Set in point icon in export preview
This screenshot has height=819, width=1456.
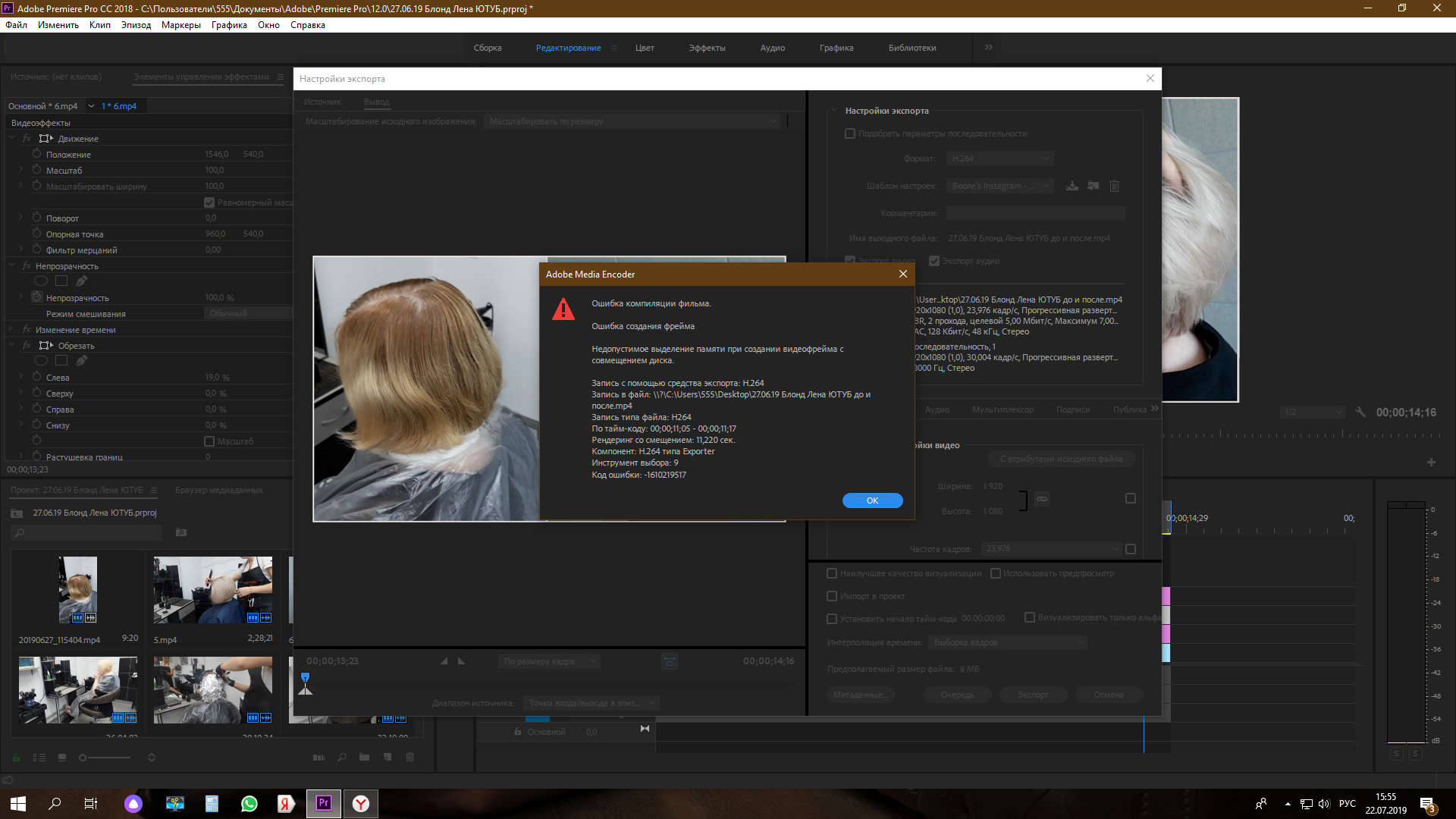tap(444, 661)
